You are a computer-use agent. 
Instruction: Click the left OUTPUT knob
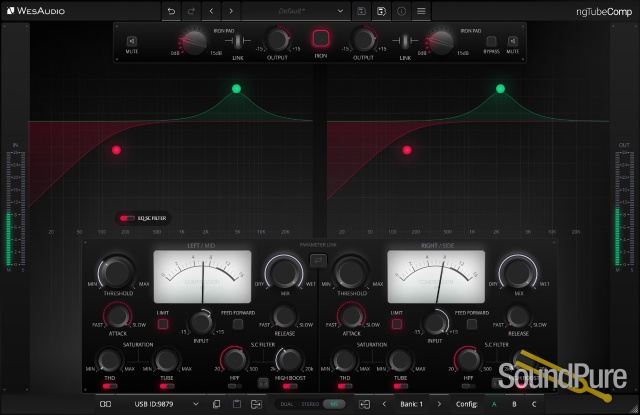pos(278,40)
